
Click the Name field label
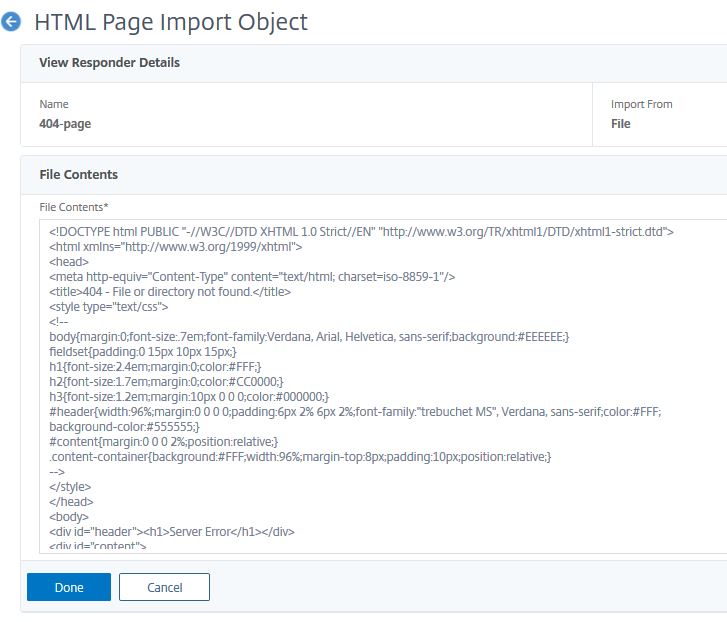coord(54,104)
